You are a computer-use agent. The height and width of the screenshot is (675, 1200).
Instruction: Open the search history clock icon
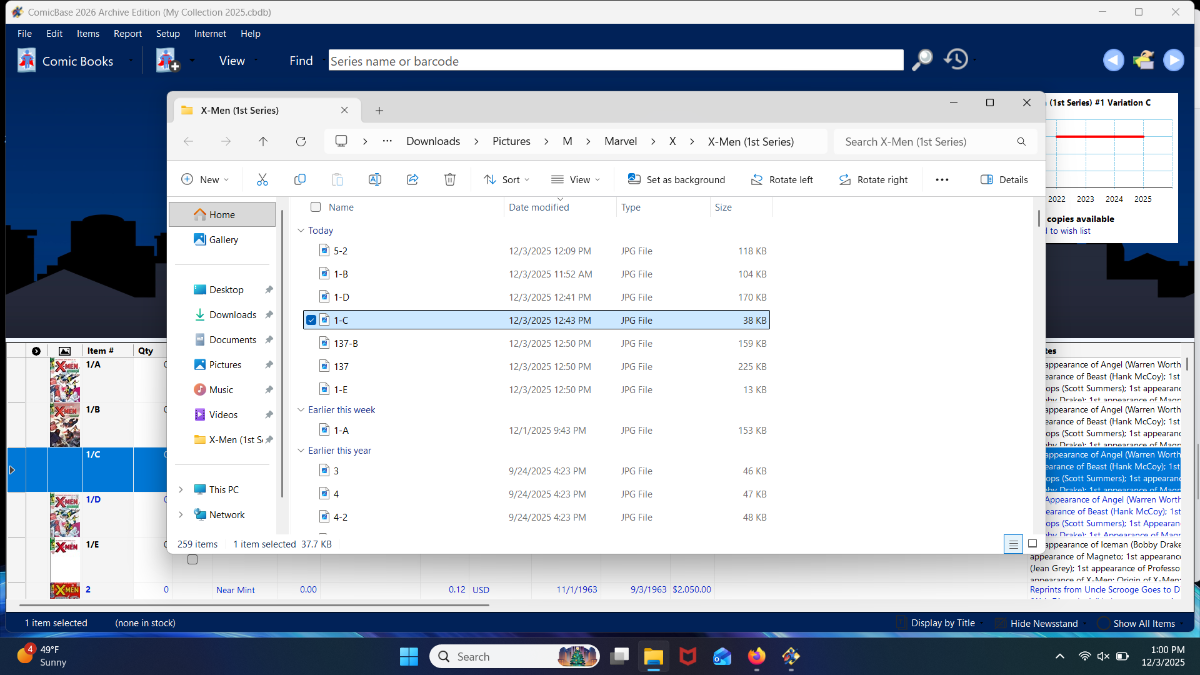tap(956, 60)
